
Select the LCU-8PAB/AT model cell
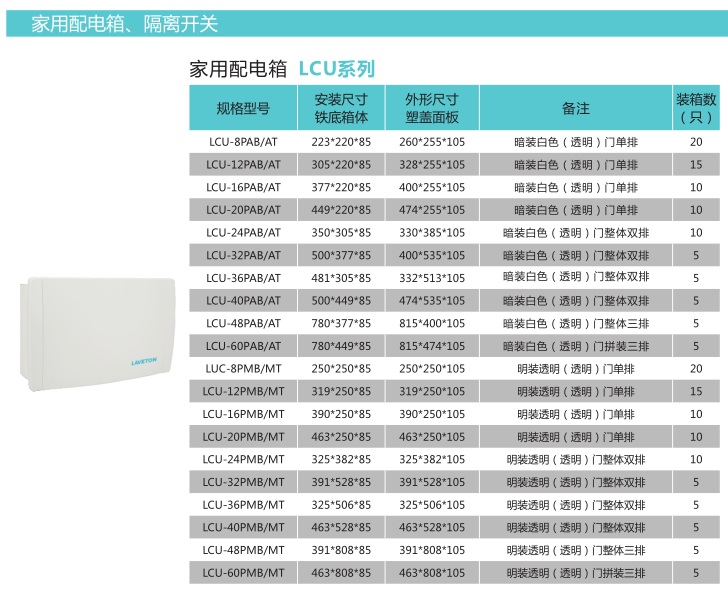click(x=243, y=142)
